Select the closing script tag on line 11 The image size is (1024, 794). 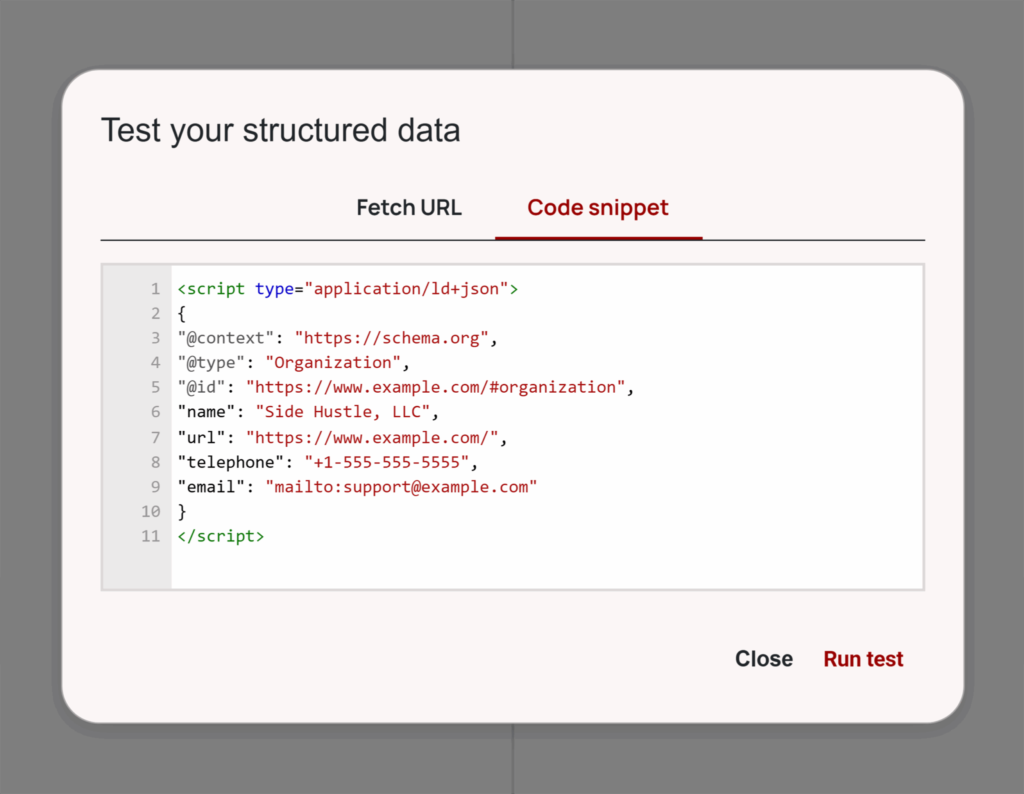click(220, 536)
